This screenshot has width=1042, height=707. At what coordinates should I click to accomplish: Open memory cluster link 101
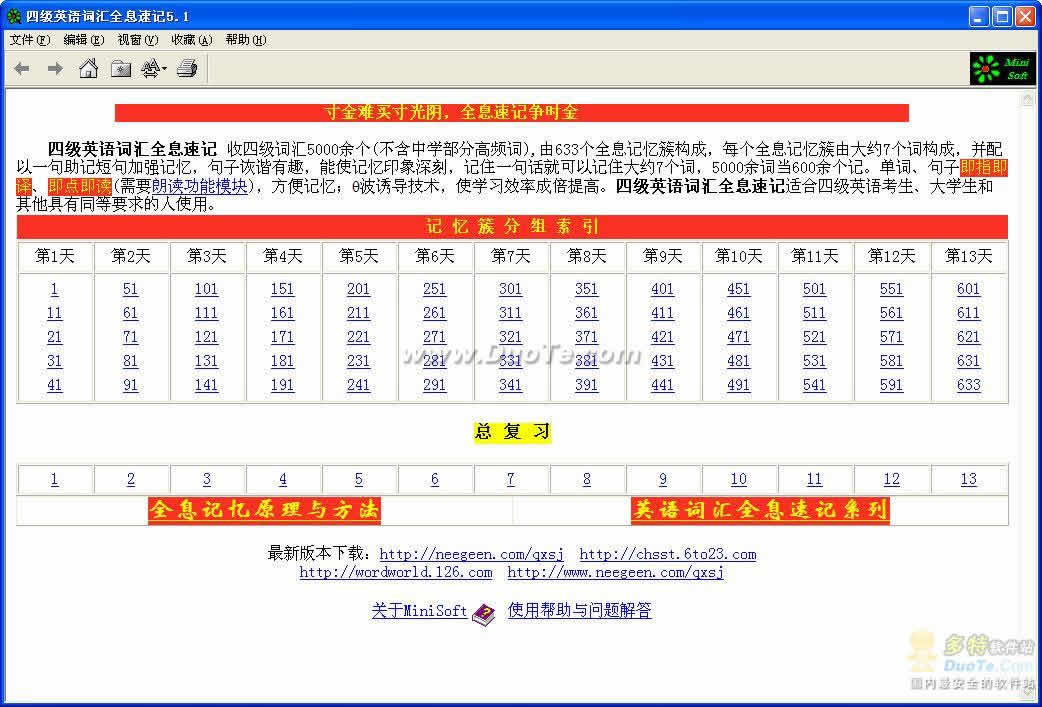(x=206, y=289)
